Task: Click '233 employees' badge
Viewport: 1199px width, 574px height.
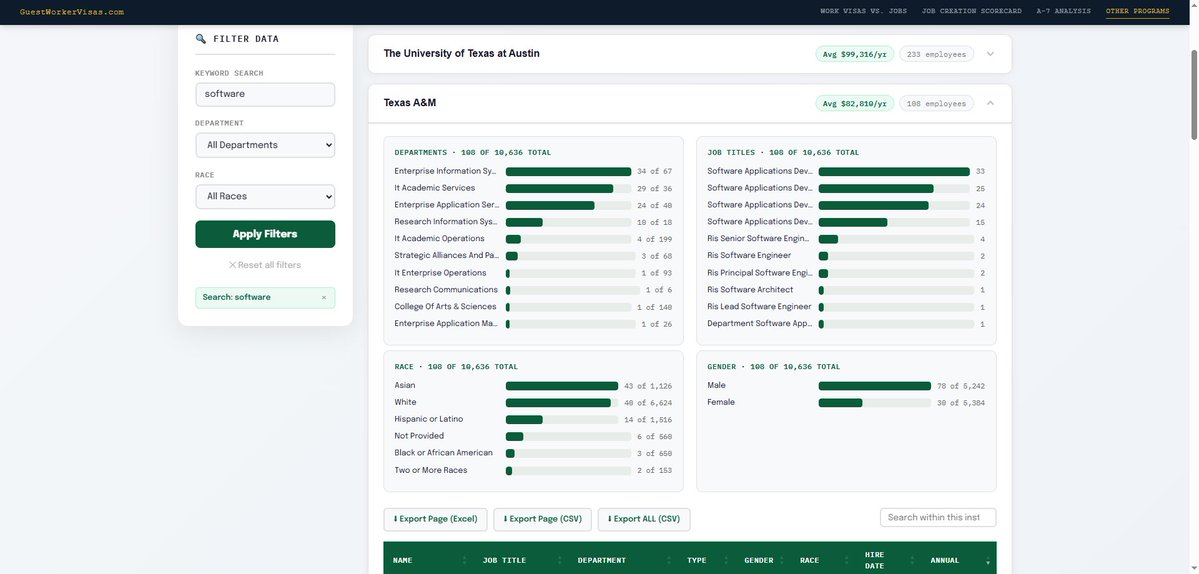Action: click(x=936, y=54)
